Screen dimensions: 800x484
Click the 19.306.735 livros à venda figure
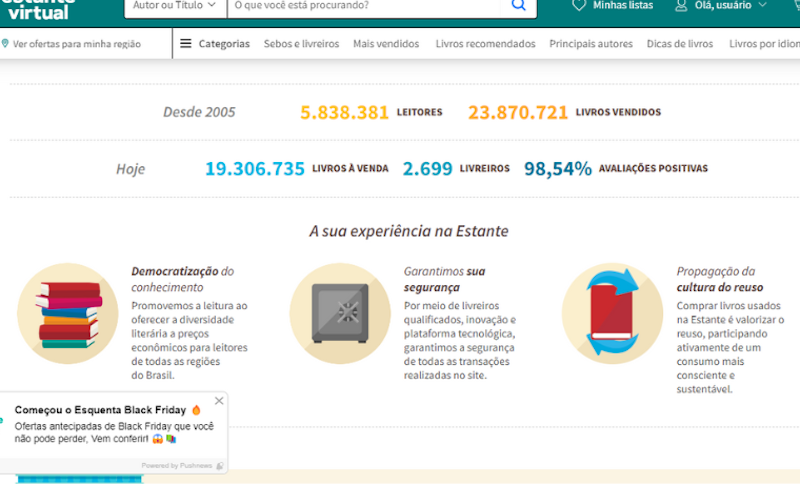click(x=255, y=169)
